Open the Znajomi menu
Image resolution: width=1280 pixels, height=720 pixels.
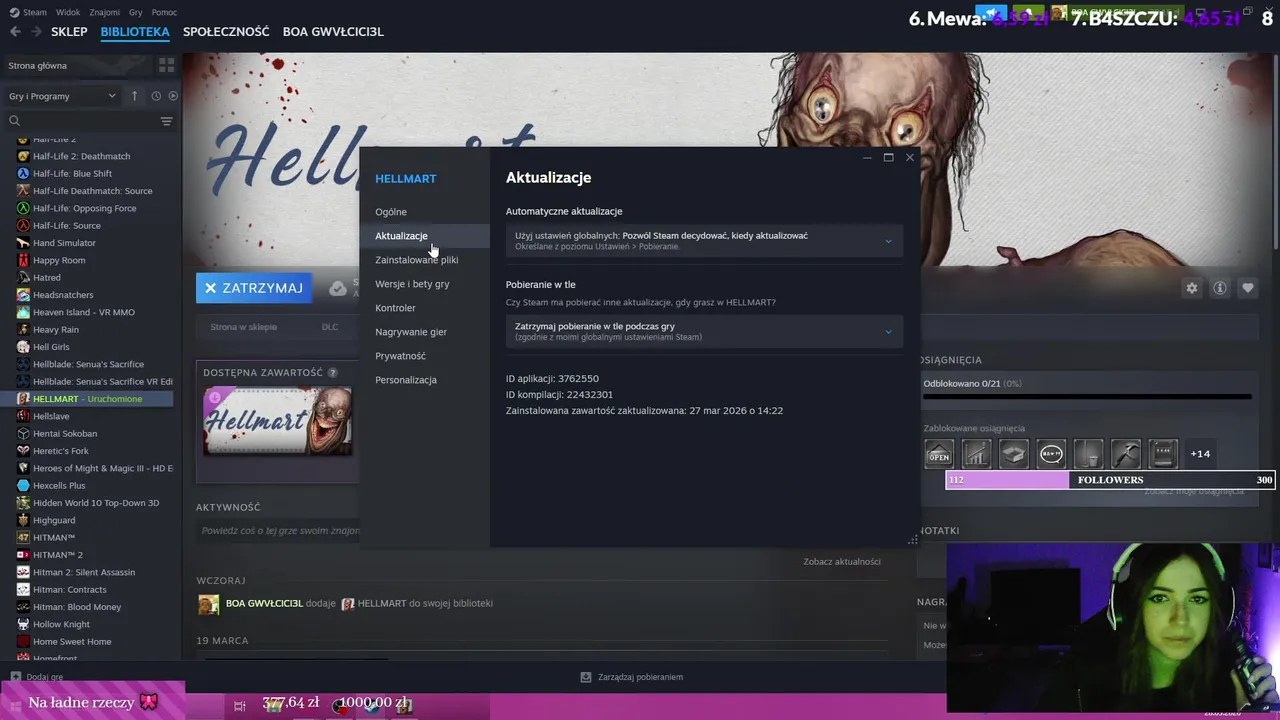(105, 12)
